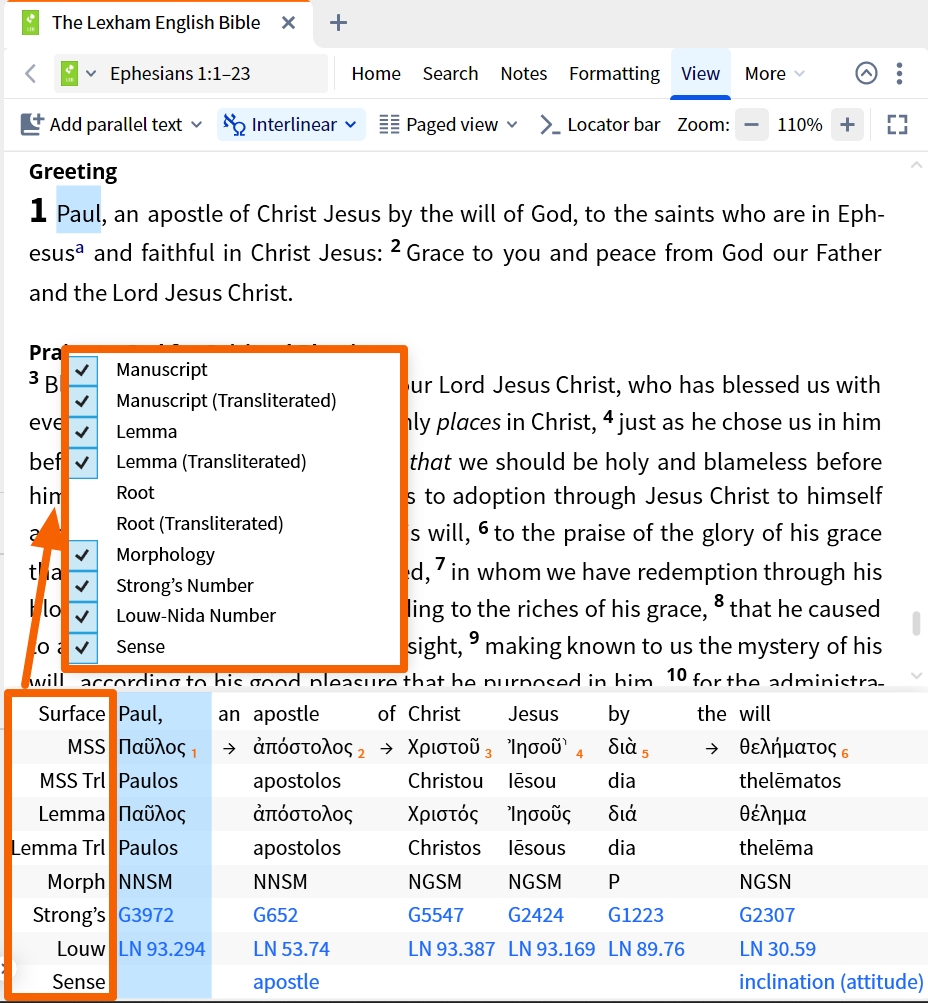Open the three-dot panel menu

coord(900,73)
